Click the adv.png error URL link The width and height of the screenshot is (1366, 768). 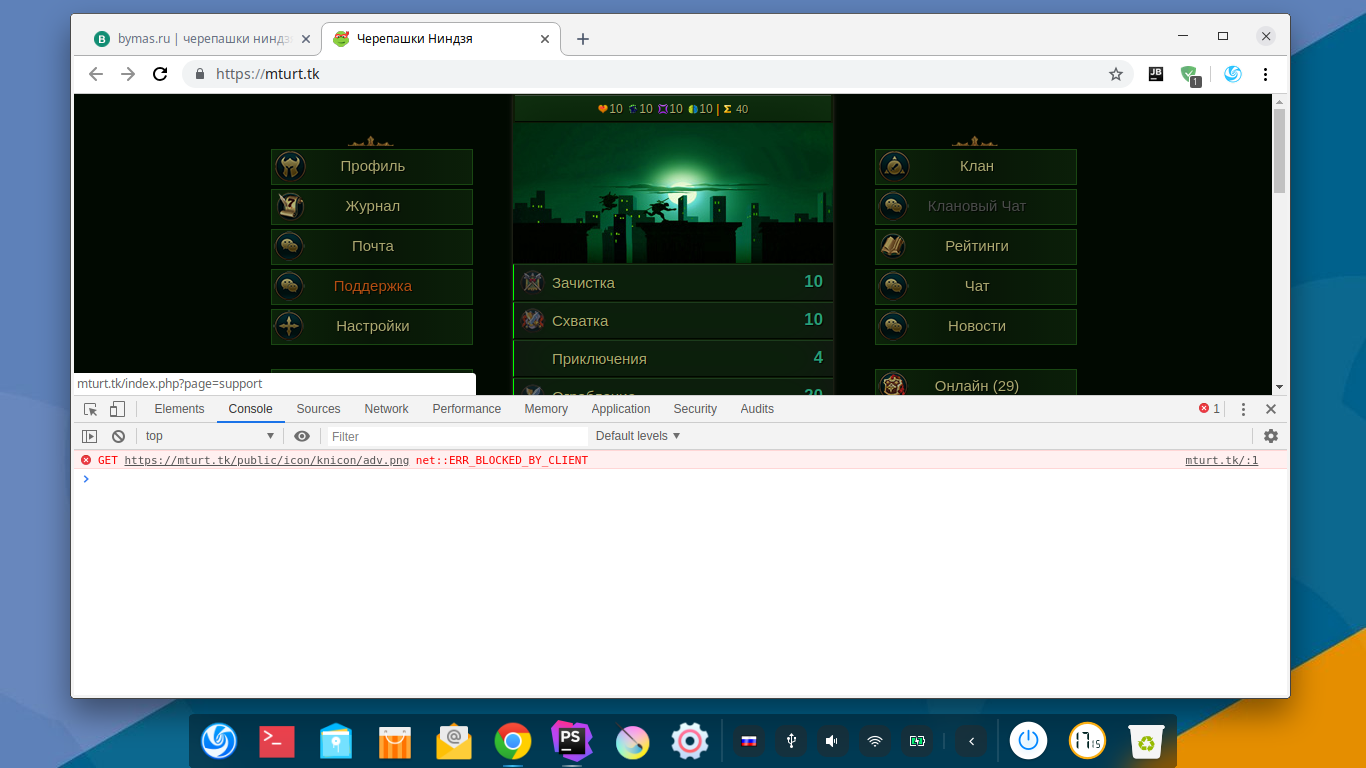[266, 461]
